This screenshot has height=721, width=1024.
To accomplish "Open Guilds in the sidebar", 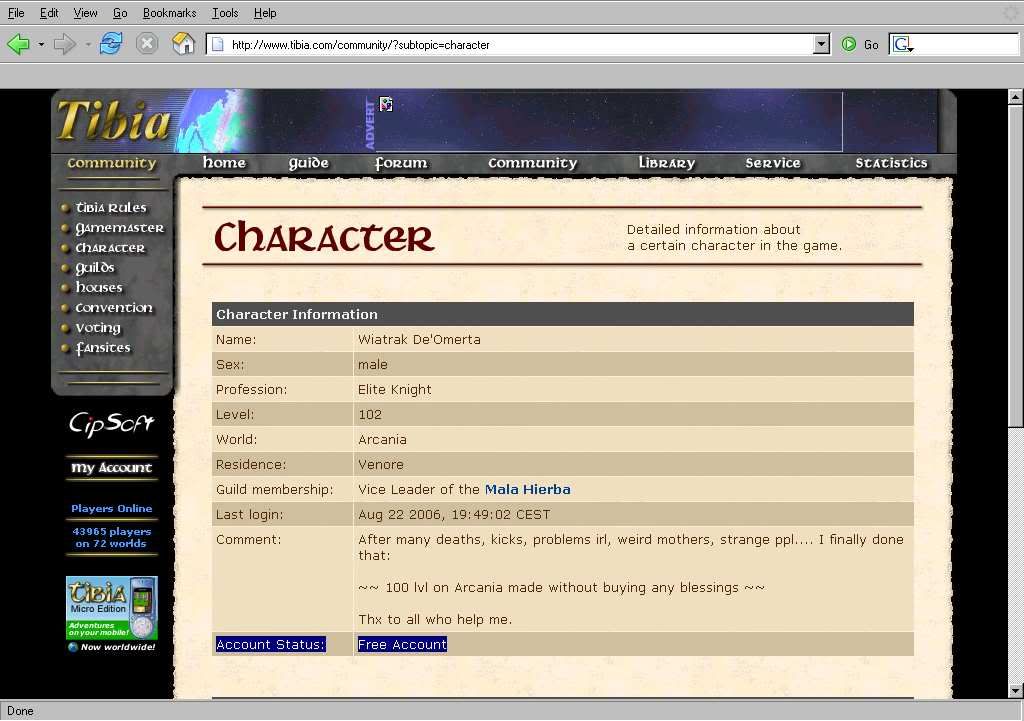I will tap(95, 268).
